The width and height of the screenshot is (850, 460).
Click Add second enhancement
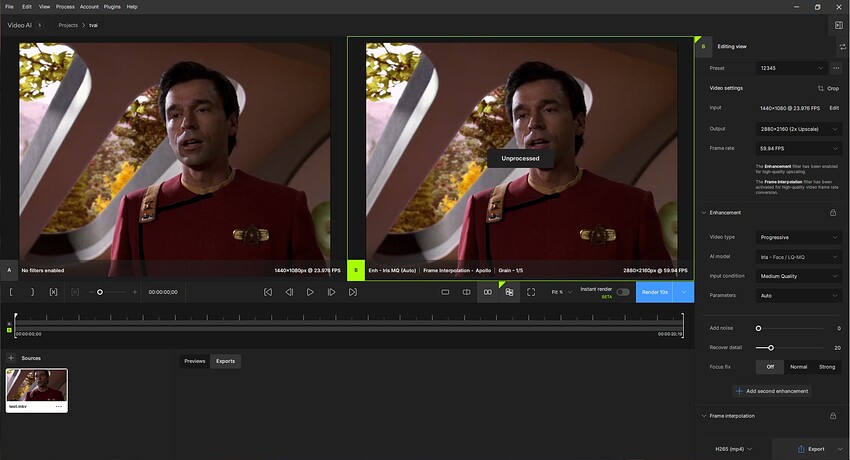(x=771, y=390)
